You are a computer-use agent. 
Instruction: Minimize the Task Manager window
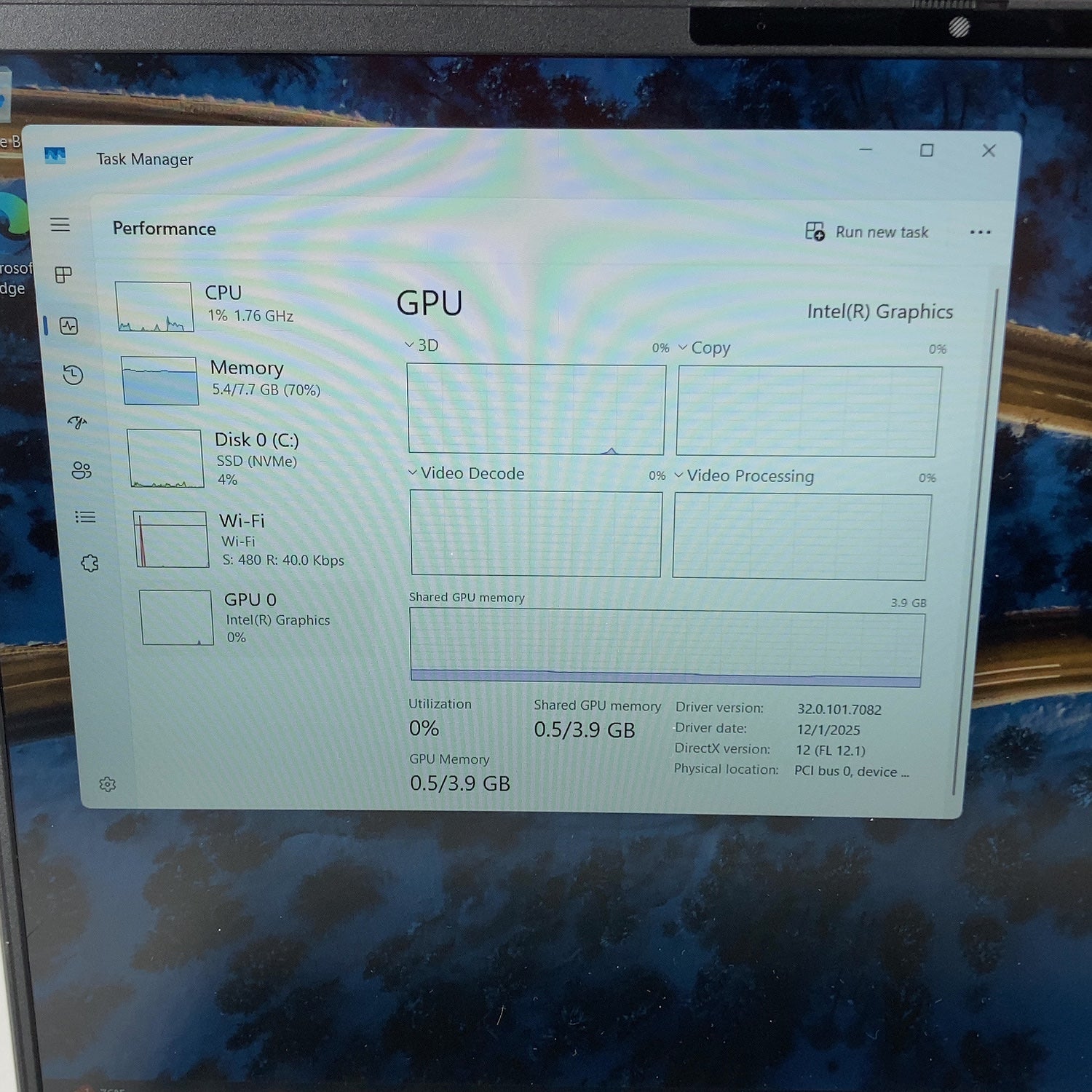(866, 149)
